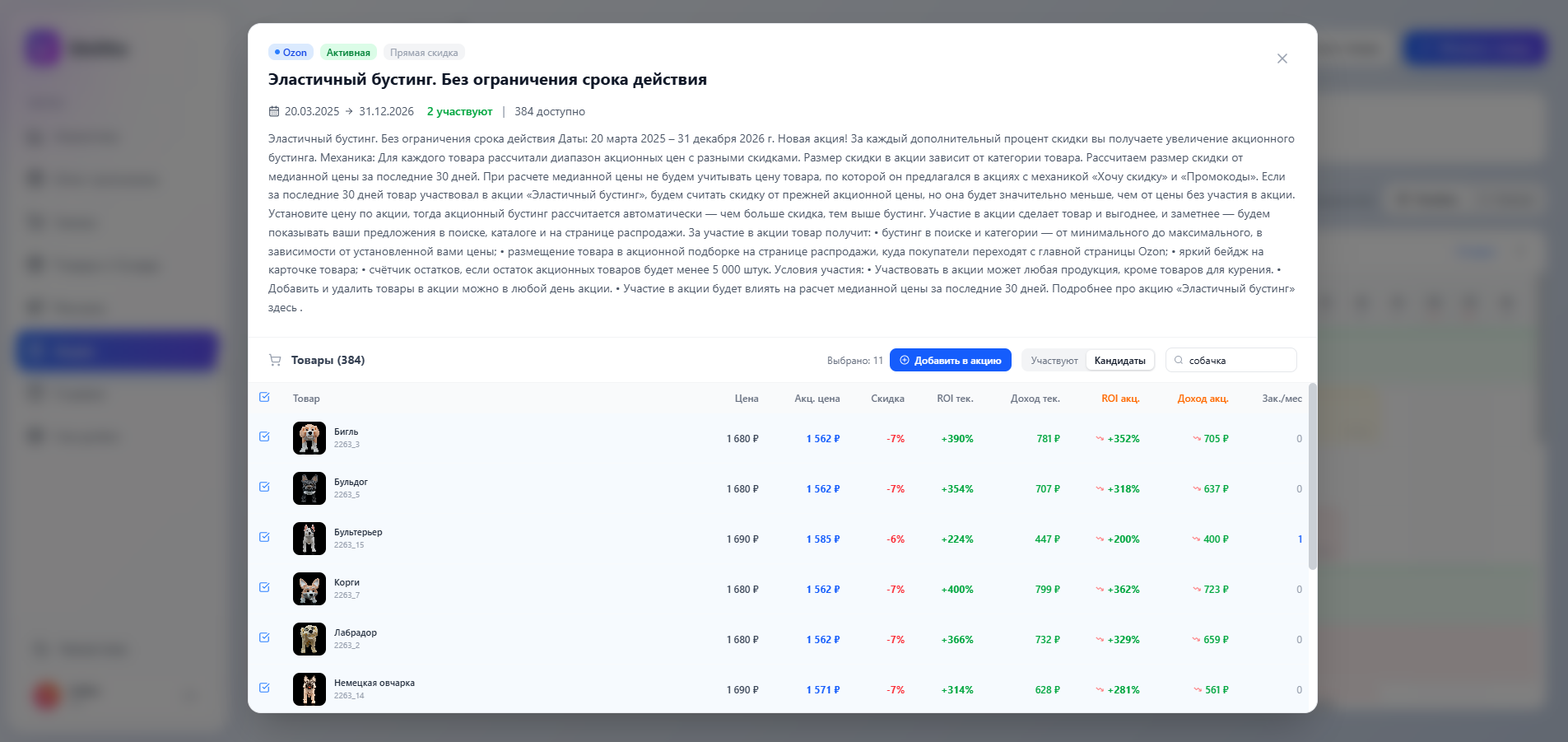1568x742 pixels.
Task: Click the plus icon on 'Добавить в акцию'
Action: click(903, 360)
